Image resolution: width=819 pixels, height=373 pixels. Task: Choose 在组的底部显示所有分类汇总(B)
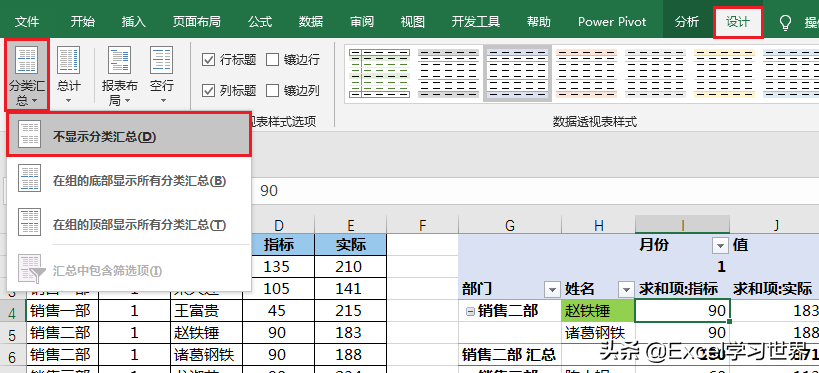click(x=129, y=181)
